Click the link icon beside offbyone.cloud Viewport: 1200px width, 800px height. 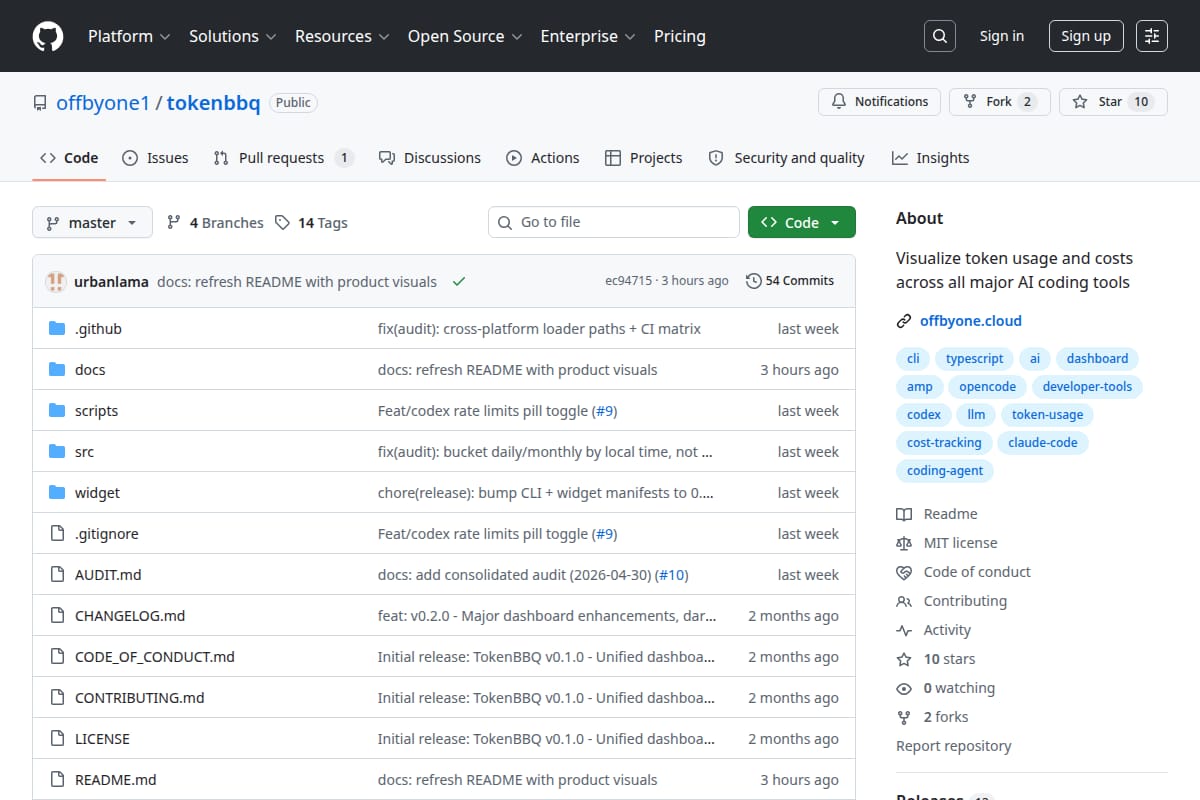click(904, 321)
